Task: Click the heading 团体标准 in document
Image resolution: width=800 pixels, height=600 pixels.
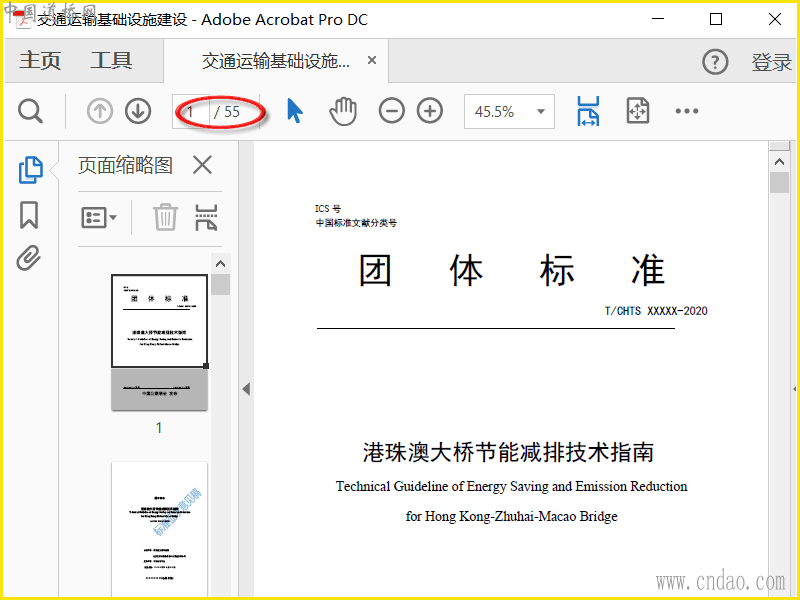Action: (512, 270)
